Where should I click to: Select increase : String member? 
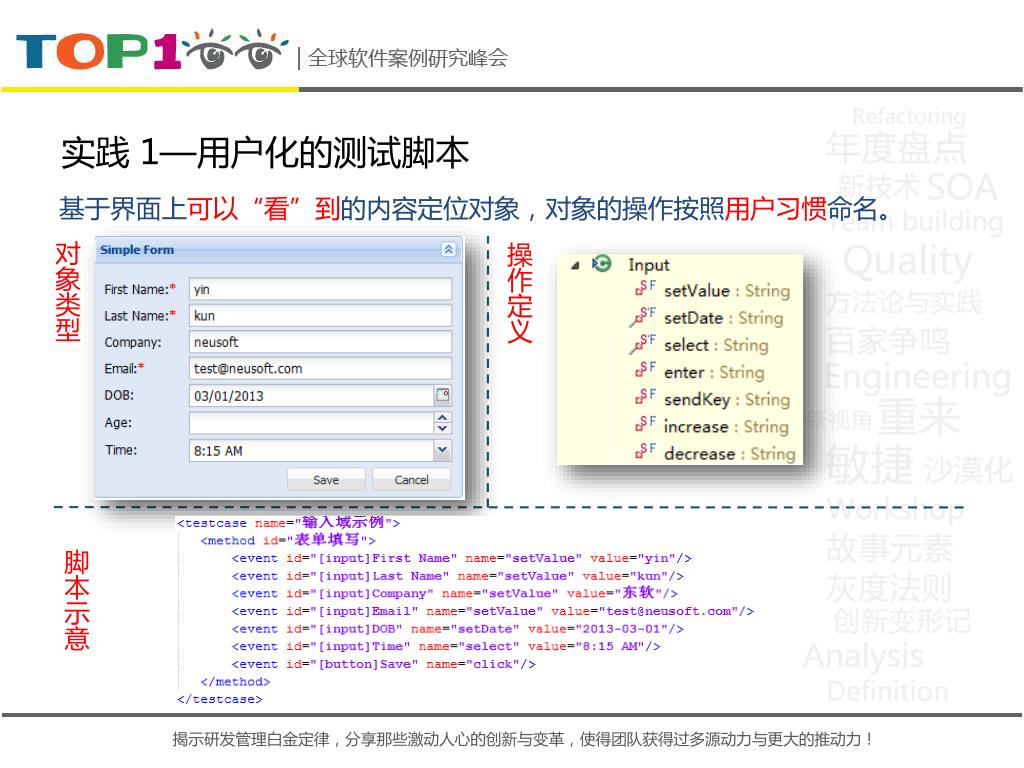tap(726, 426)
